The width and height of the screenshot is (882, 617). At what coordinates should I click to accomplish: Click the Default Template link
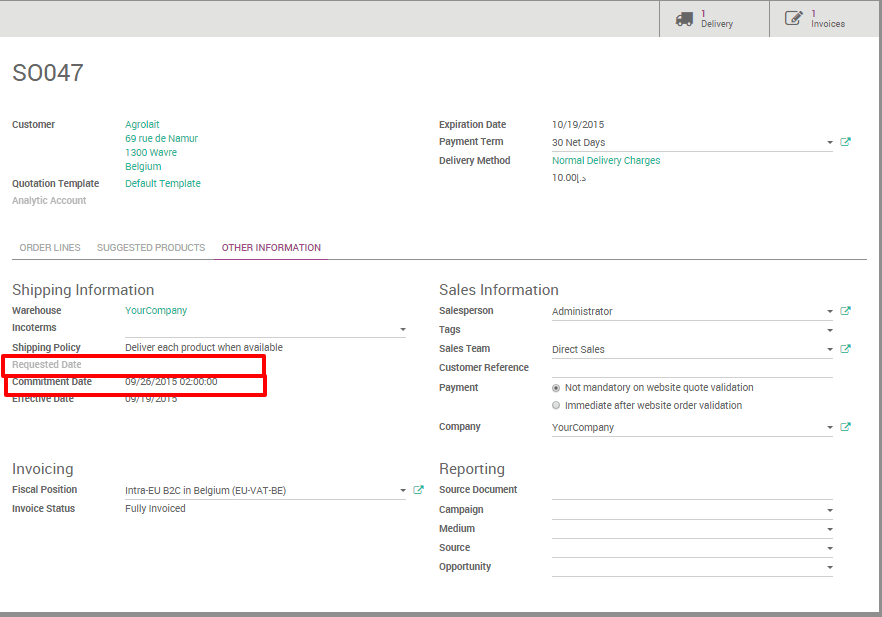click(x=162, y=183)
